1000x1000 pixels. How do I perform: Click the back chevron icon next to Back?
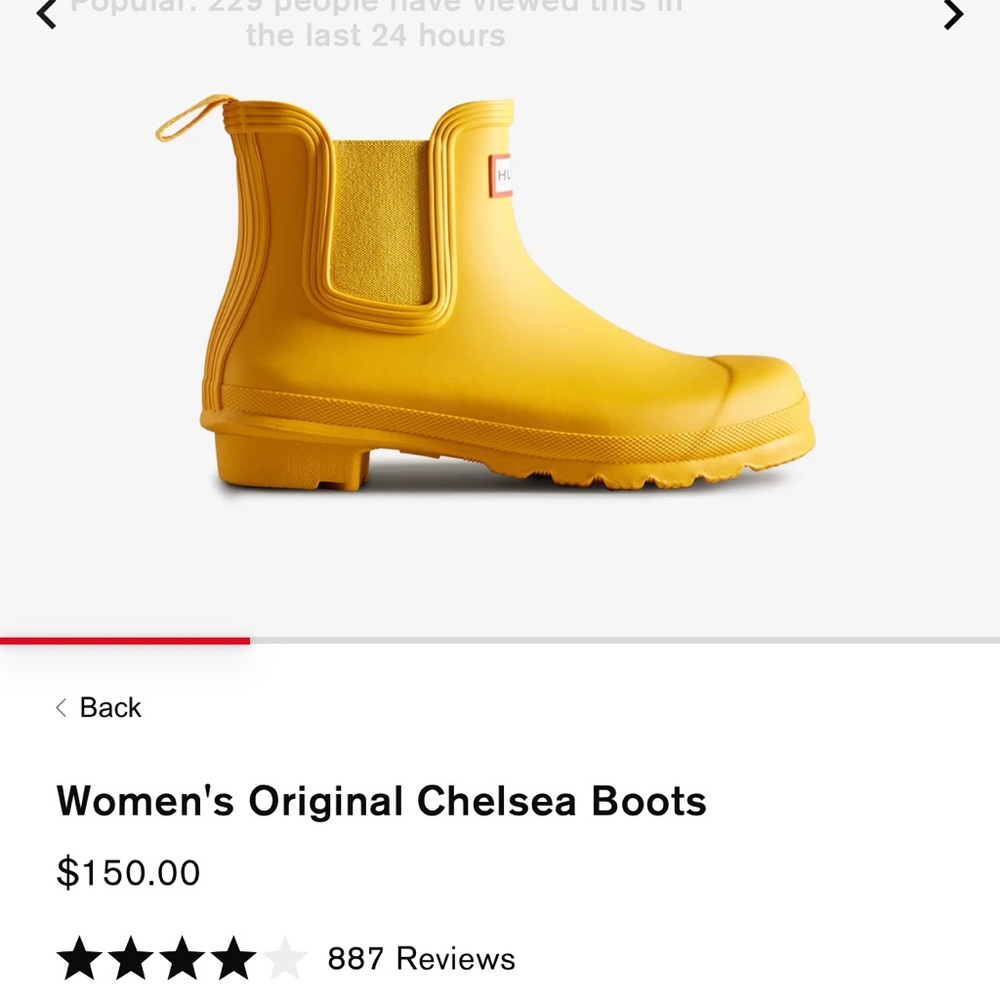coord(62,708)
